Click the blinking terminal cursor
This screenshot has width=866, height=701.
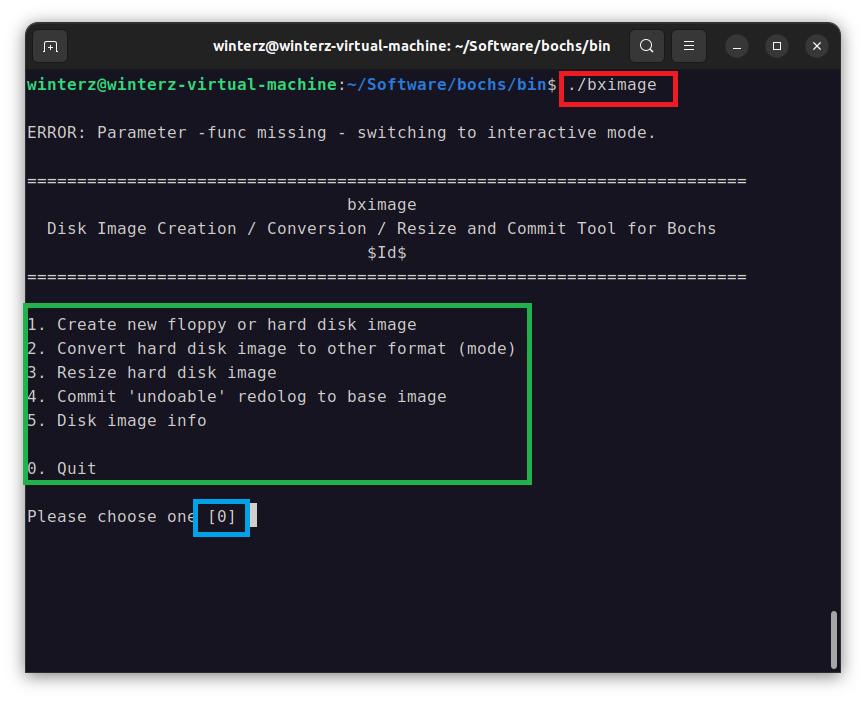(x=252, y=517)
